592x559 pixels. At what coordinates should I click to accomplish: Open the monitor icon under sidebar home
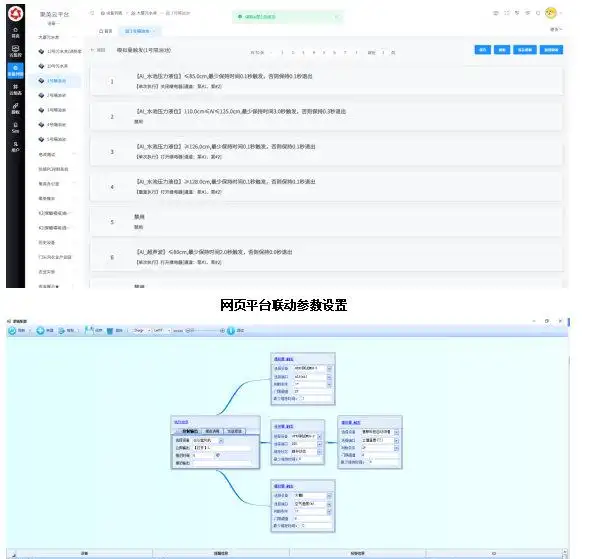click(15, 51)
